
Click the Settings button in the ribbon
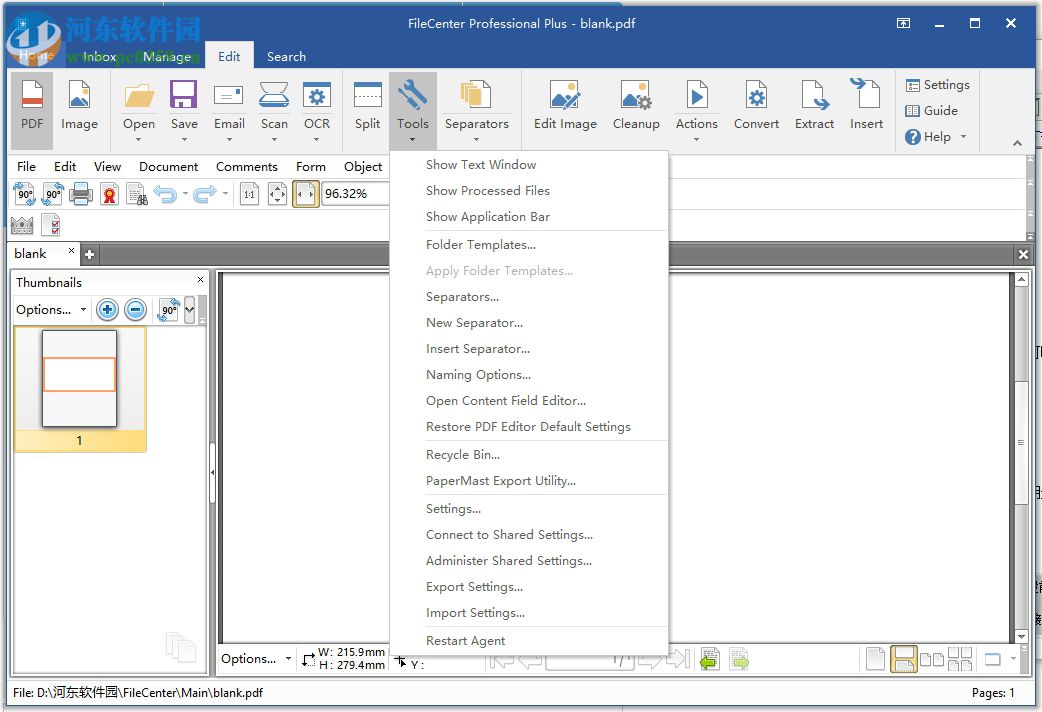pyautogui.click(x=937, y=85)
